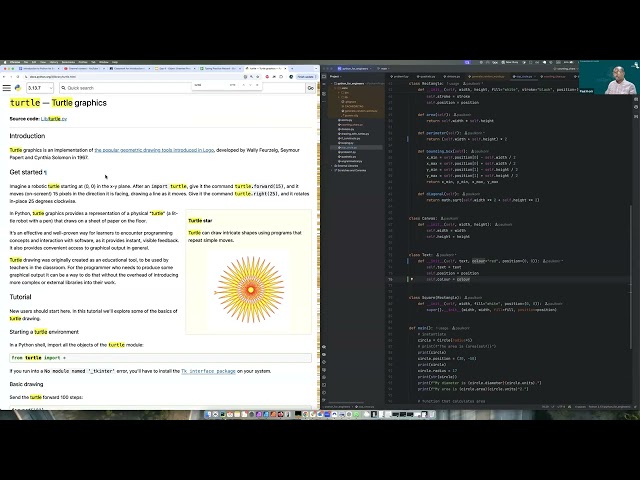Switch to the Typing Practice Record tab
640x480 pixels.
[220, 69]
